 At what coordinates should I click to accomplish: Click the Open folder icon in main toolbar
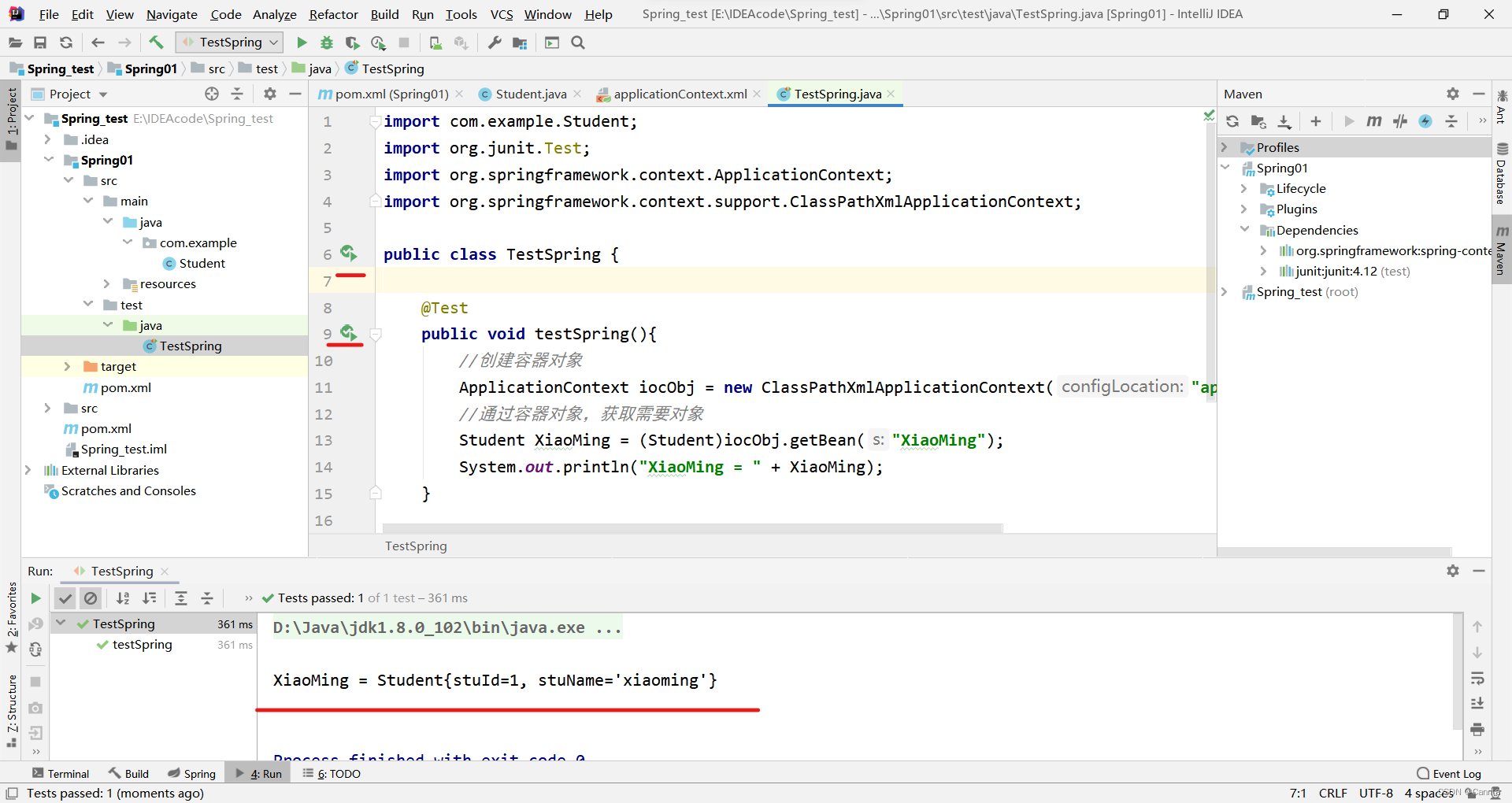[x=15, y=43]
